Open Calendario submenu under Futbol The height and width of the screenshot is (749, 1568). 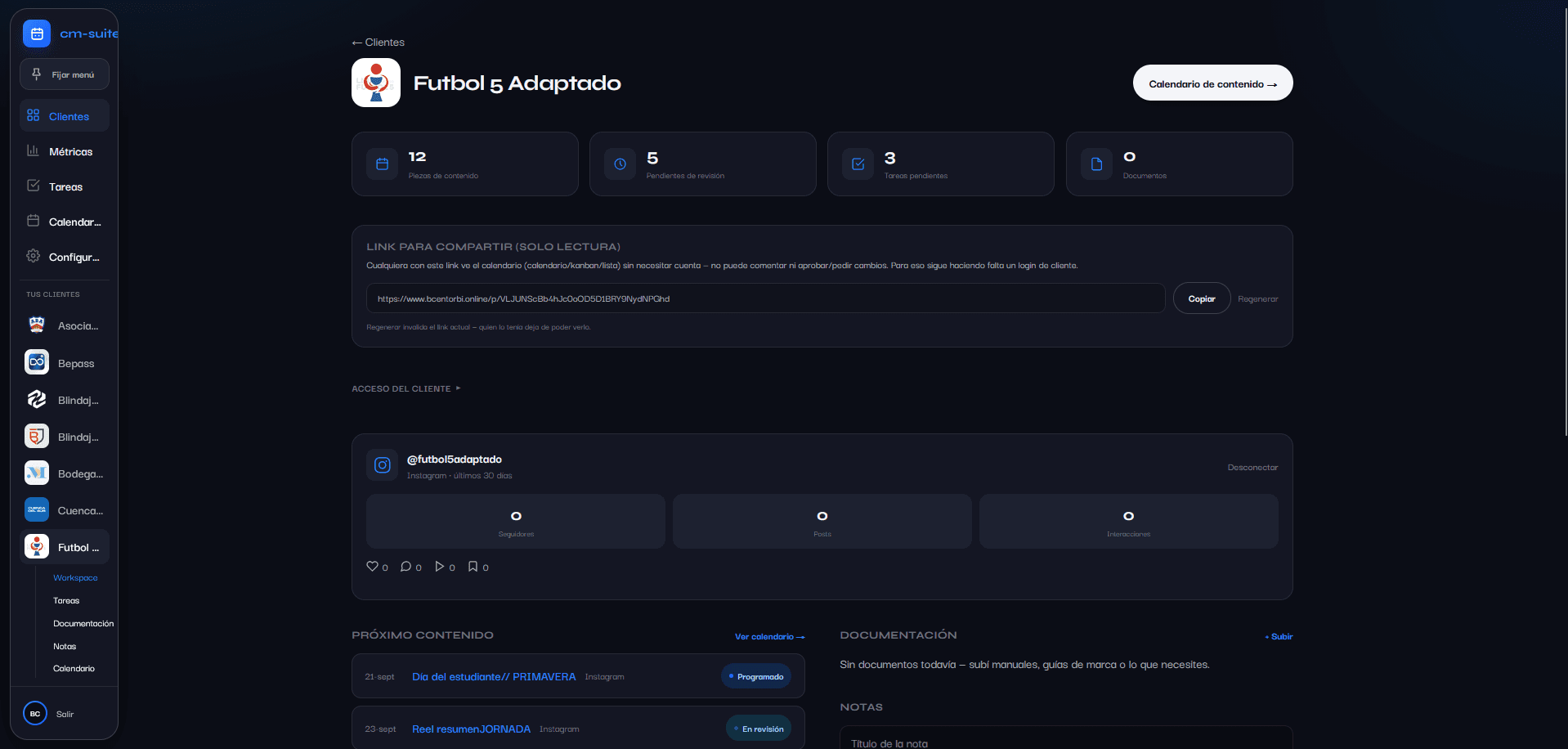point(74,669)
